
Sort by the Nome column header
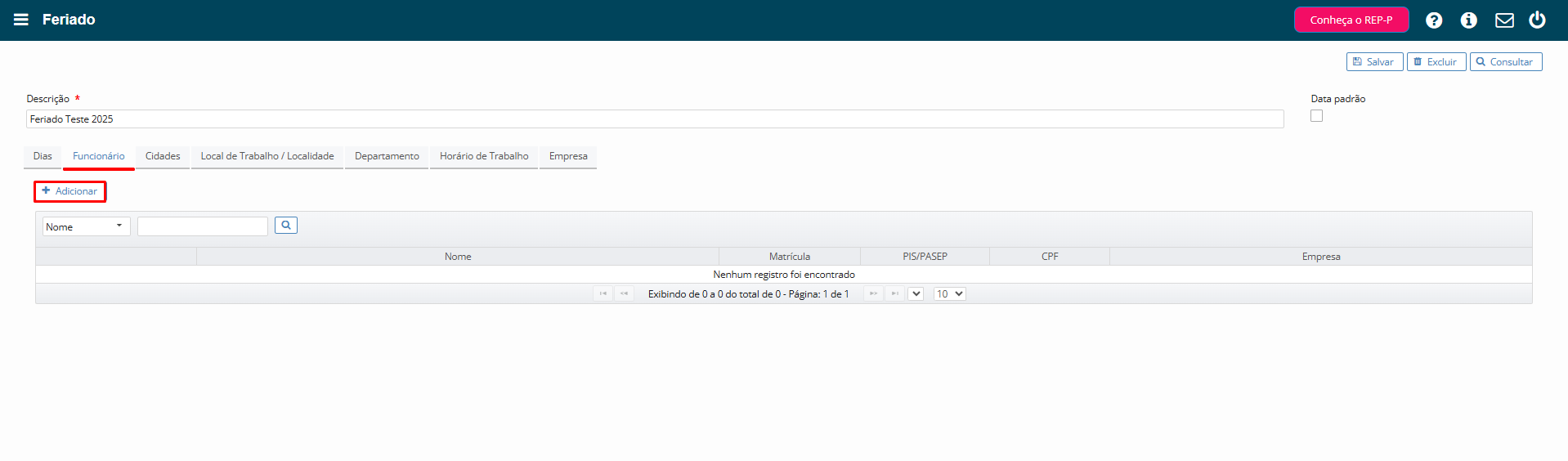tap(458, 257)
